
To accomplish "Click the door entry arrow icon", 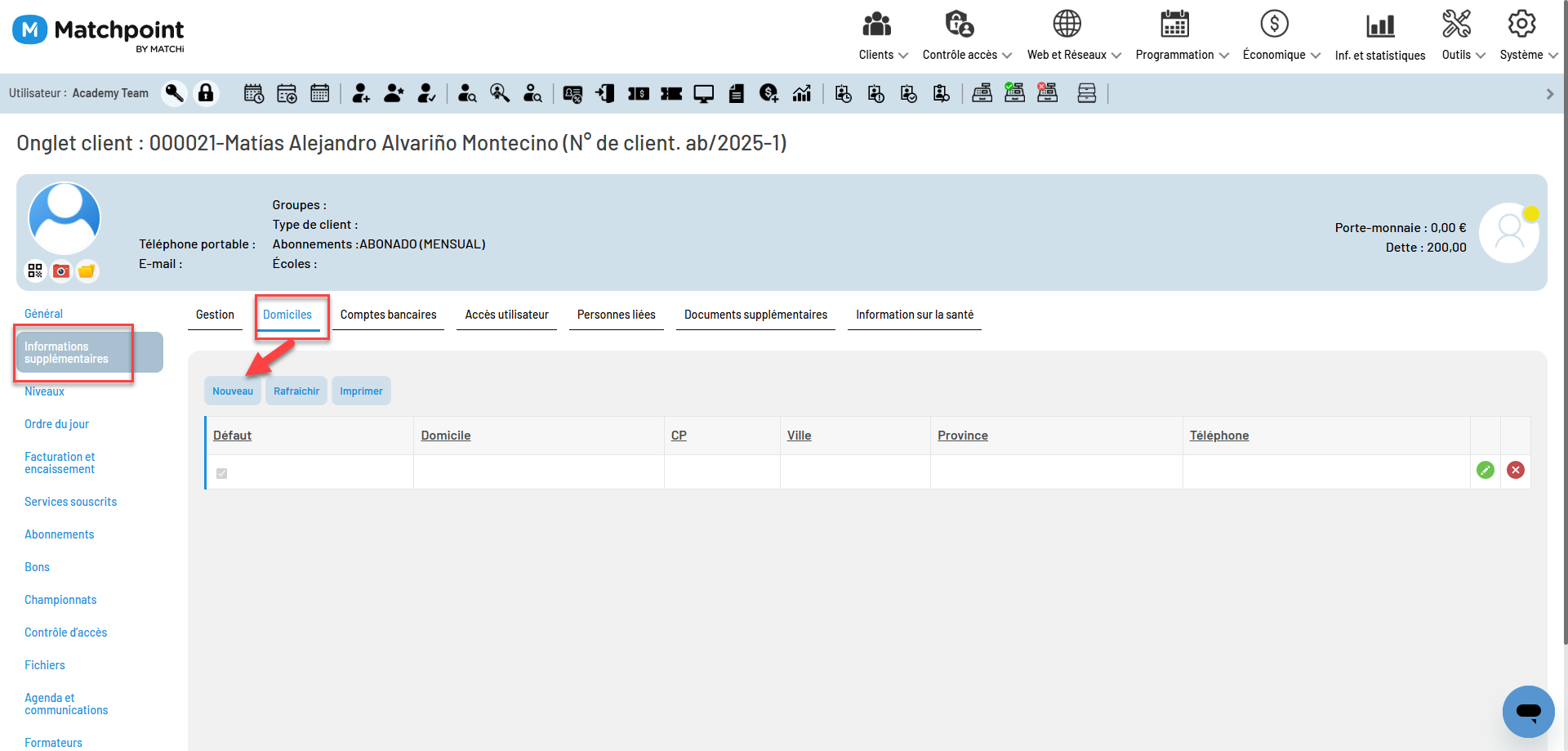I will (605, 93).
